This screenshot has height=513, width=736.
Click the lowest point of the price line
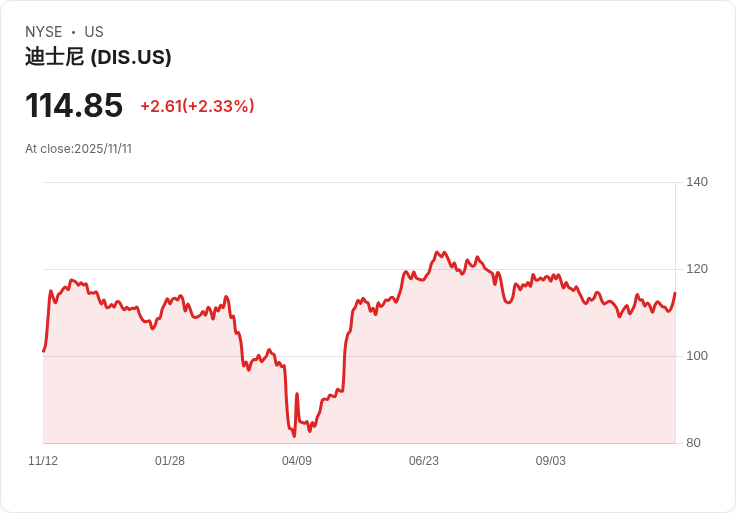tap(294, 436)
